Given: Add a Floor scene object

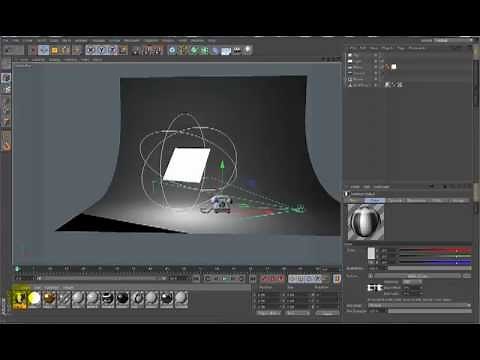Looking at the screenshot, I should [226, 51].
